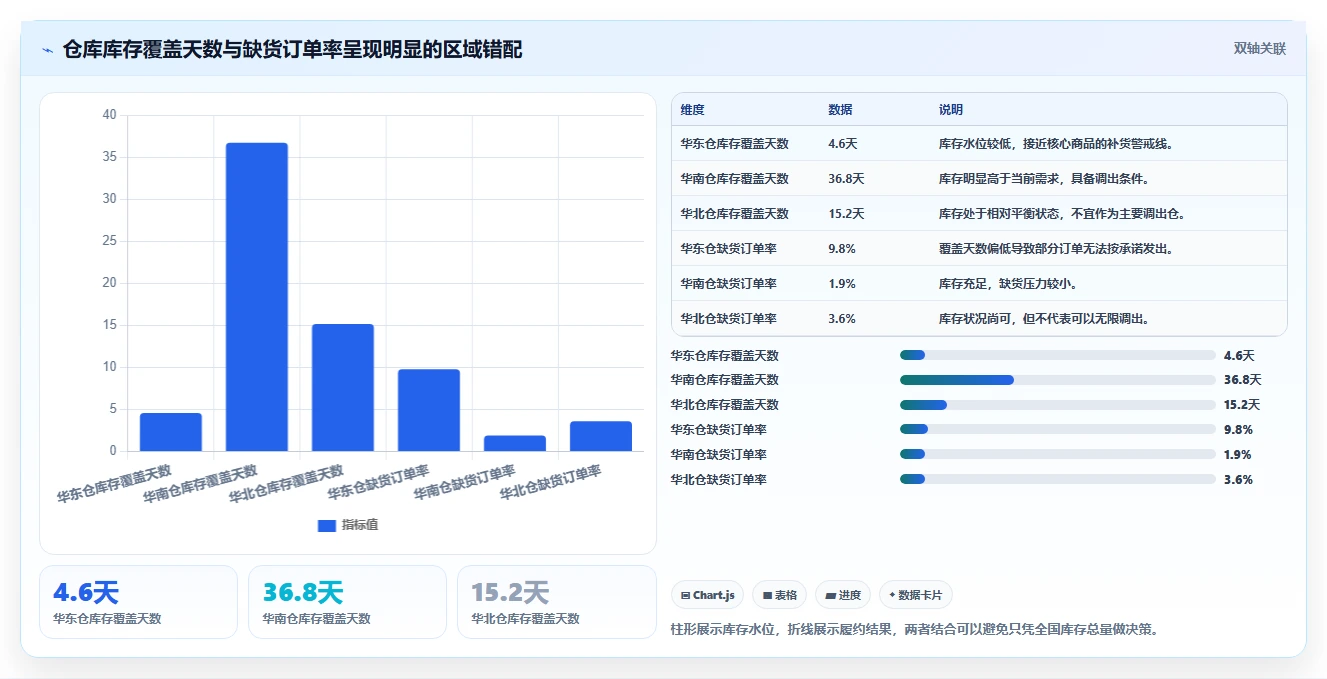
Task: Select the 进度 tag chip
Action: 843,595
